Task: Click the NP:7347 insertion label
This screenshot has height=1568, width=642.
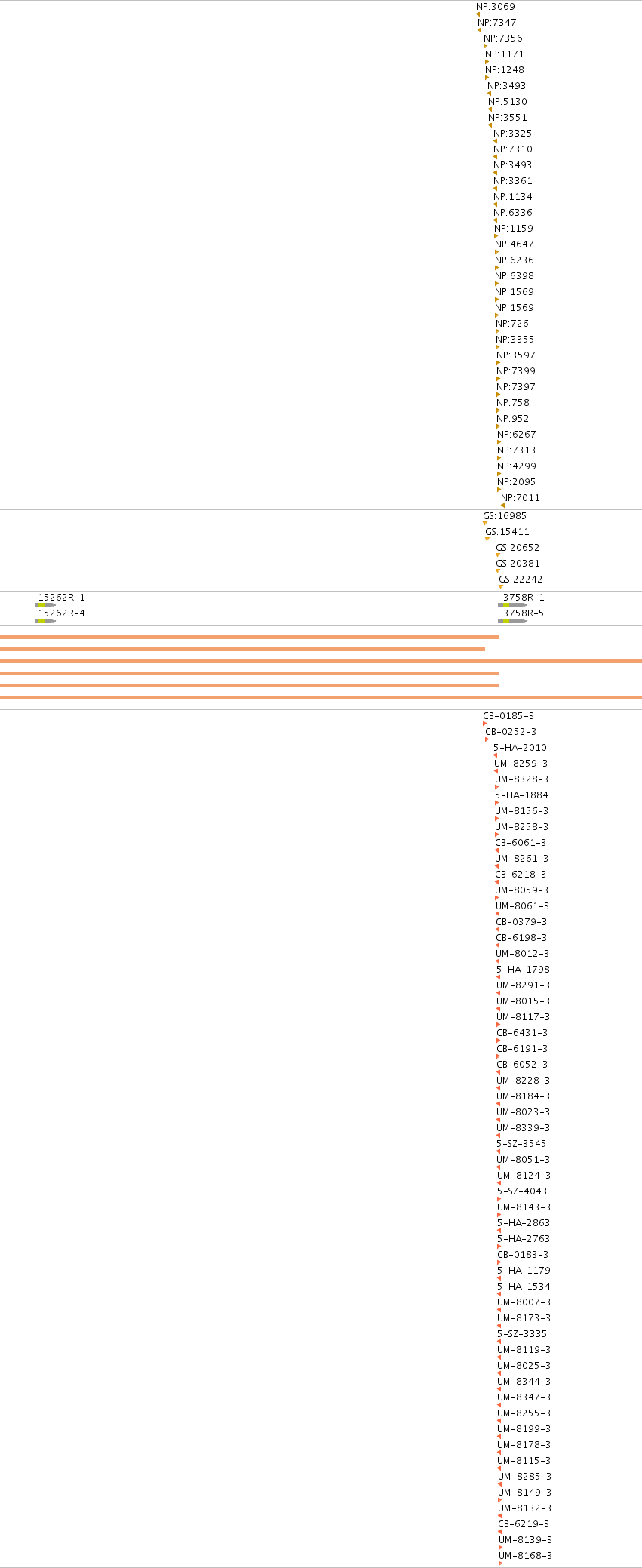Action: click(497, 23)
